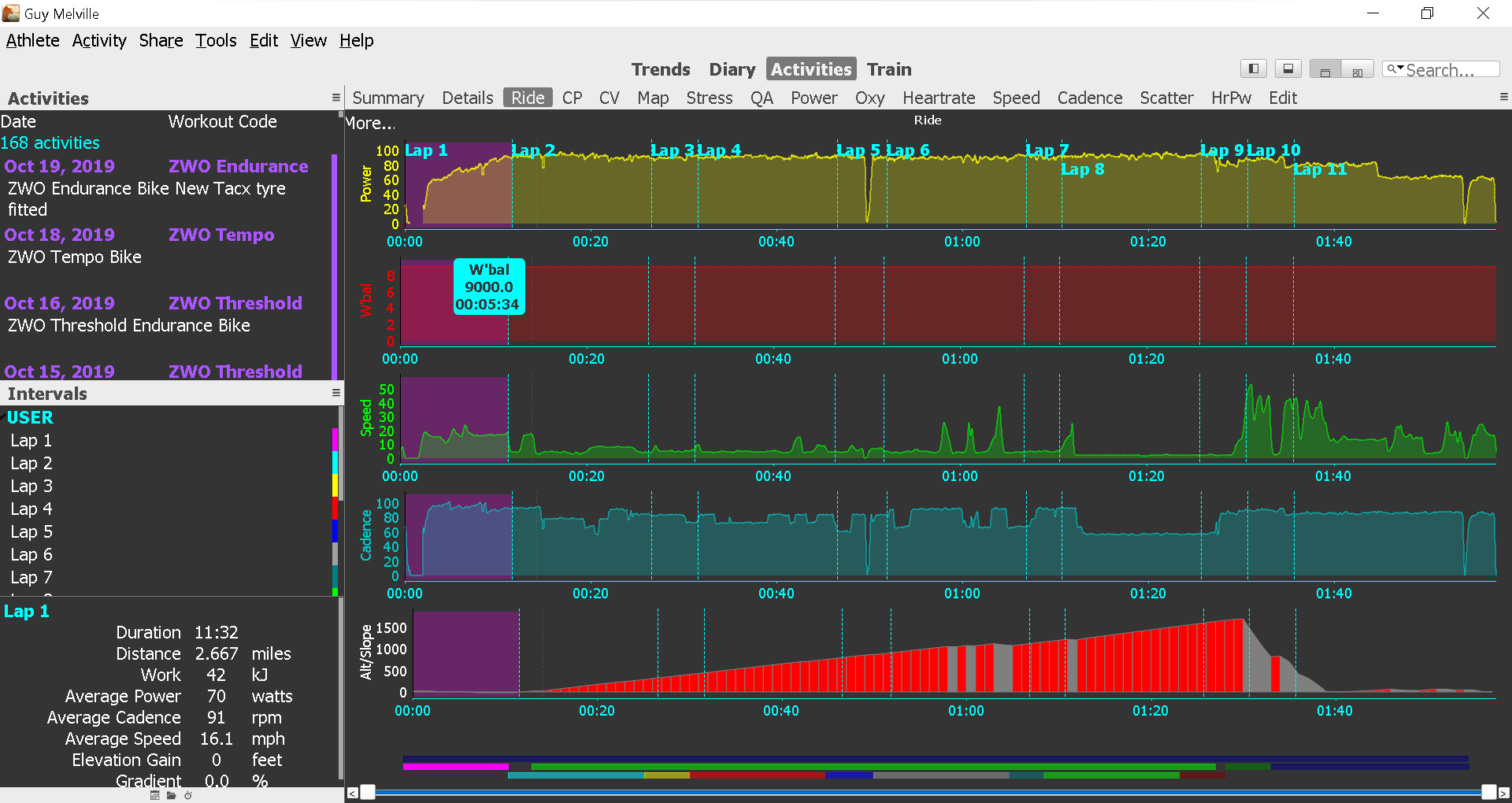Open the Tools menu
Image resolution: width=1512 pixels, height=803 pixels.
(x=216, y=40)
